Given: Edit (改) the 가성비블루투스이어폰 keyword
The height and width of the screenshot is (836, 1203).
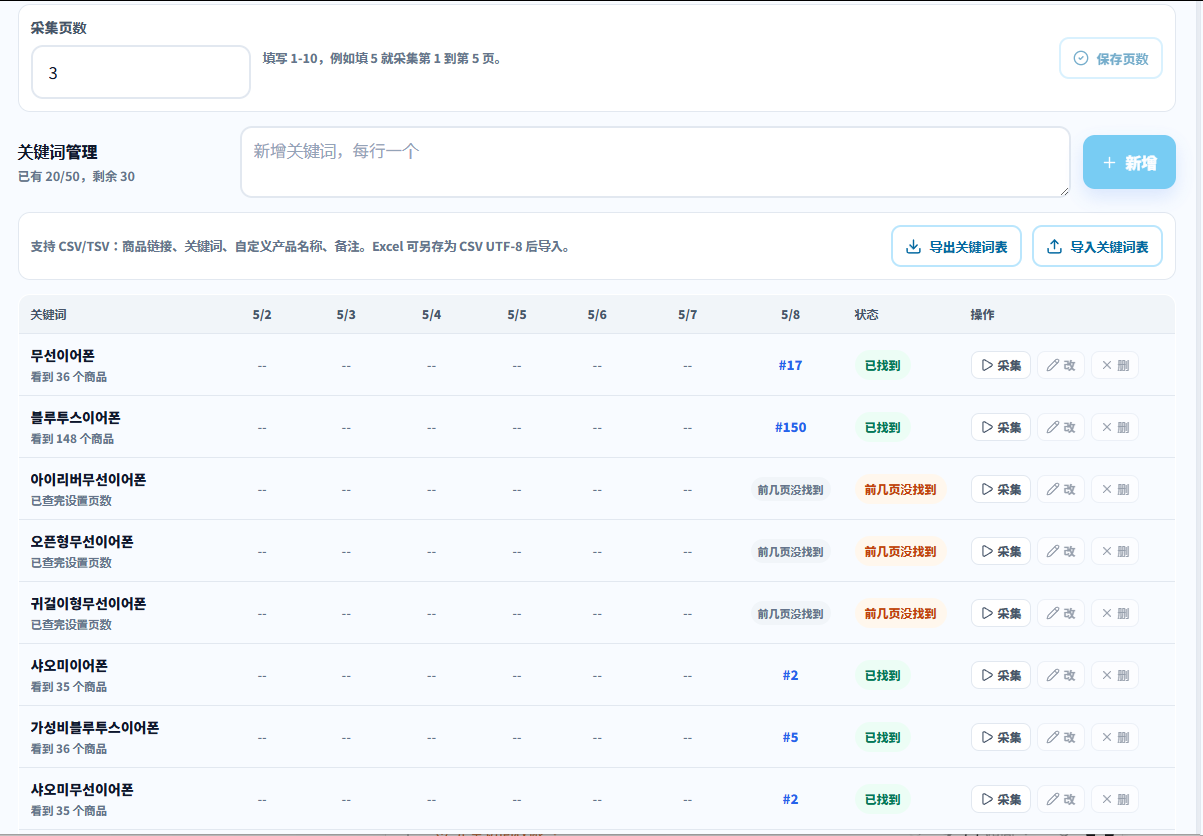Looking at the screenshot, I should click(x=1061, y=737).
